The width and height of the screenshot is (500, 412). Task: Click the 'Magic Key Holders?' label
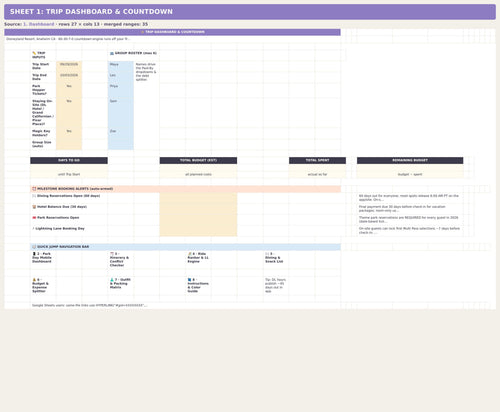41,133
